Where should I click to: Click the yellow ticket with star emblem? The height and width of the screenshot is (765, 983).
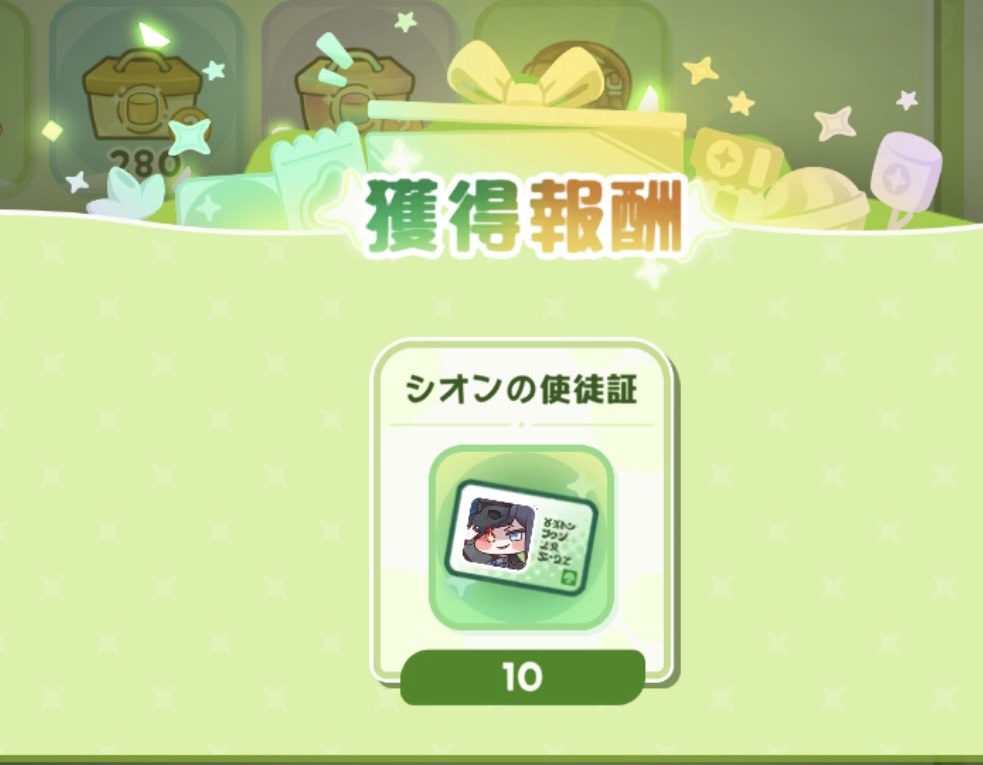coord(733,162)
